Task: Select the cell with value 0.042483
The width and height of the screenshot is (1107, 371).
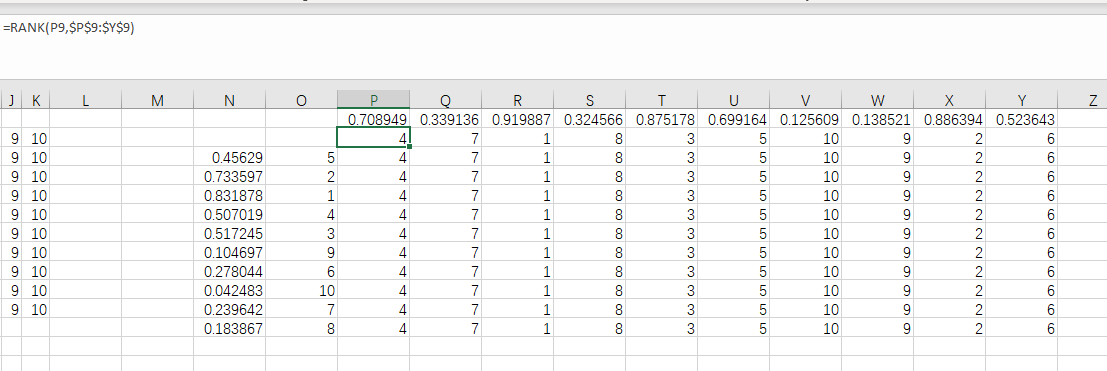Action: pyautogui.click(x=229, y=290)
